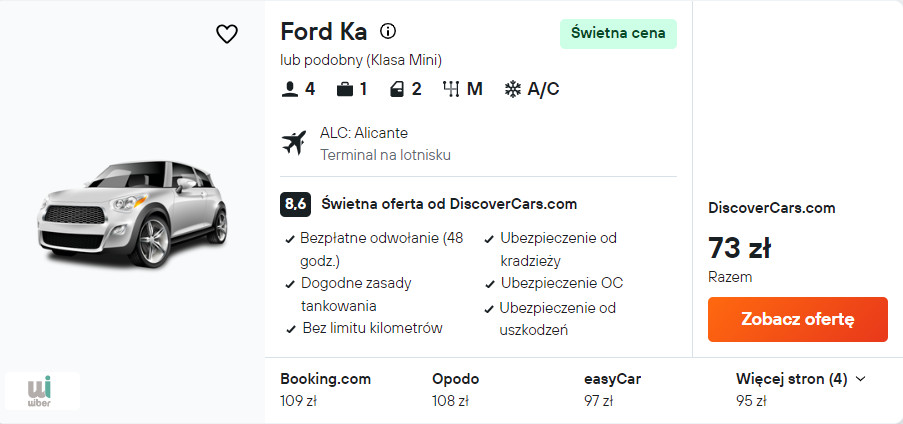Click the Wiber supplier logo
The width and height of the screenshot is (903, 424).
tap(42, 389)
